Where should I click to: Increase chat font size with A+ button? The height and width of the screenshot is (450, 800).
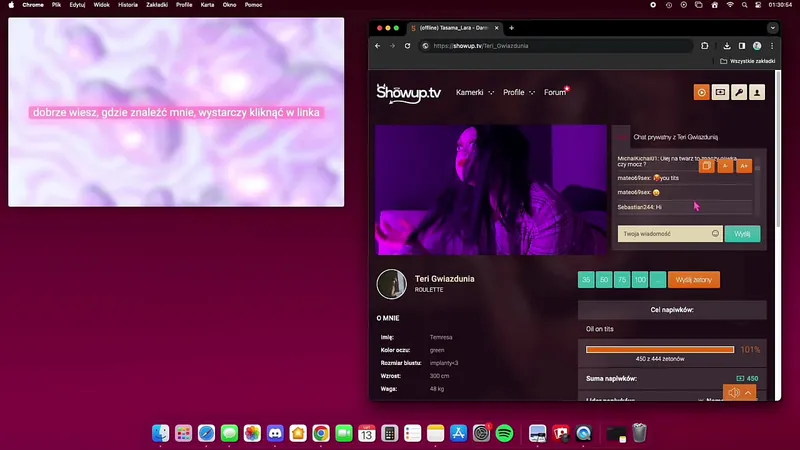coord(744,166)
